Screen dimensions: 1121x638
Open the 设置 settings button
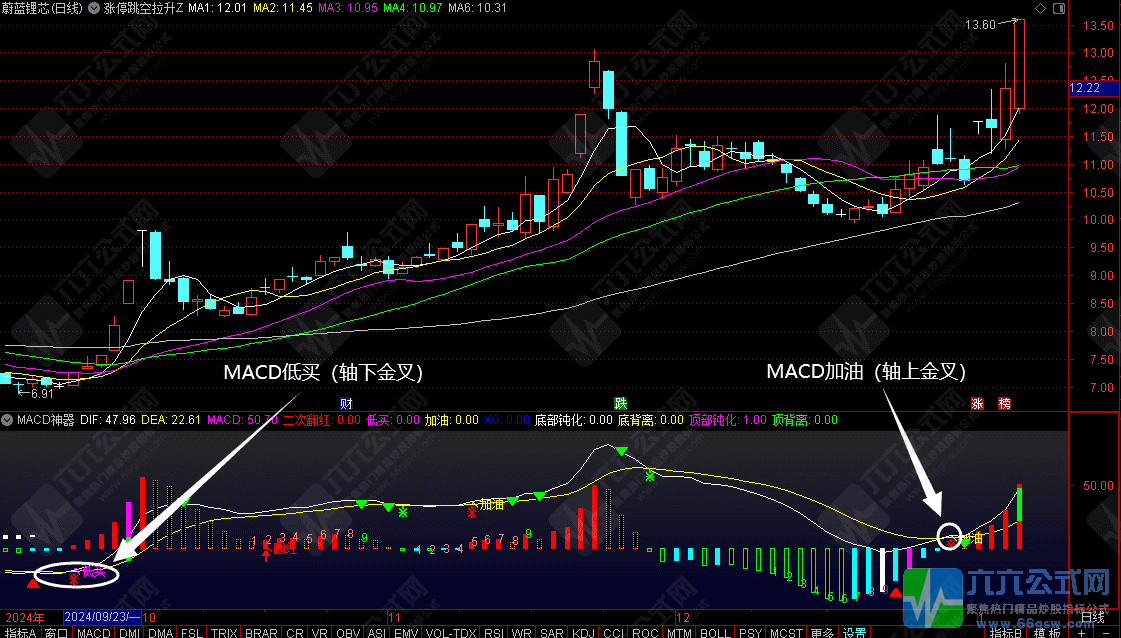point(853,632)
